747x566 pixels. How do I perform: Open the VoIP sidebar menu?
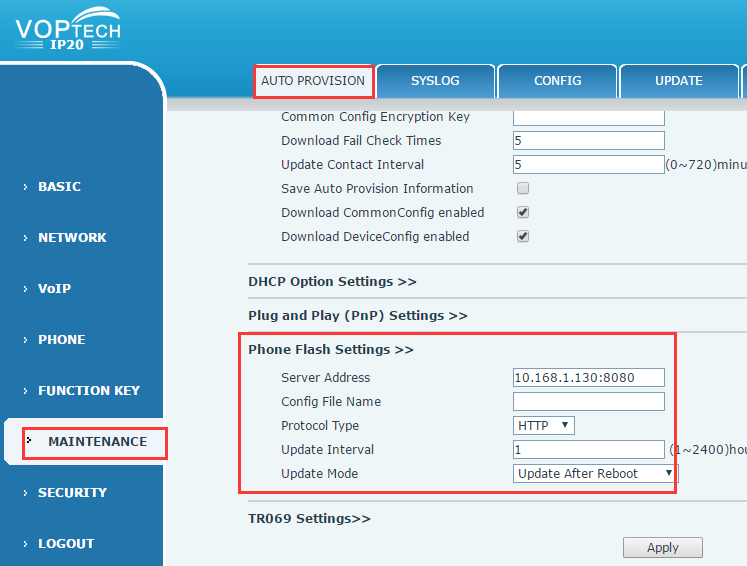54,289
